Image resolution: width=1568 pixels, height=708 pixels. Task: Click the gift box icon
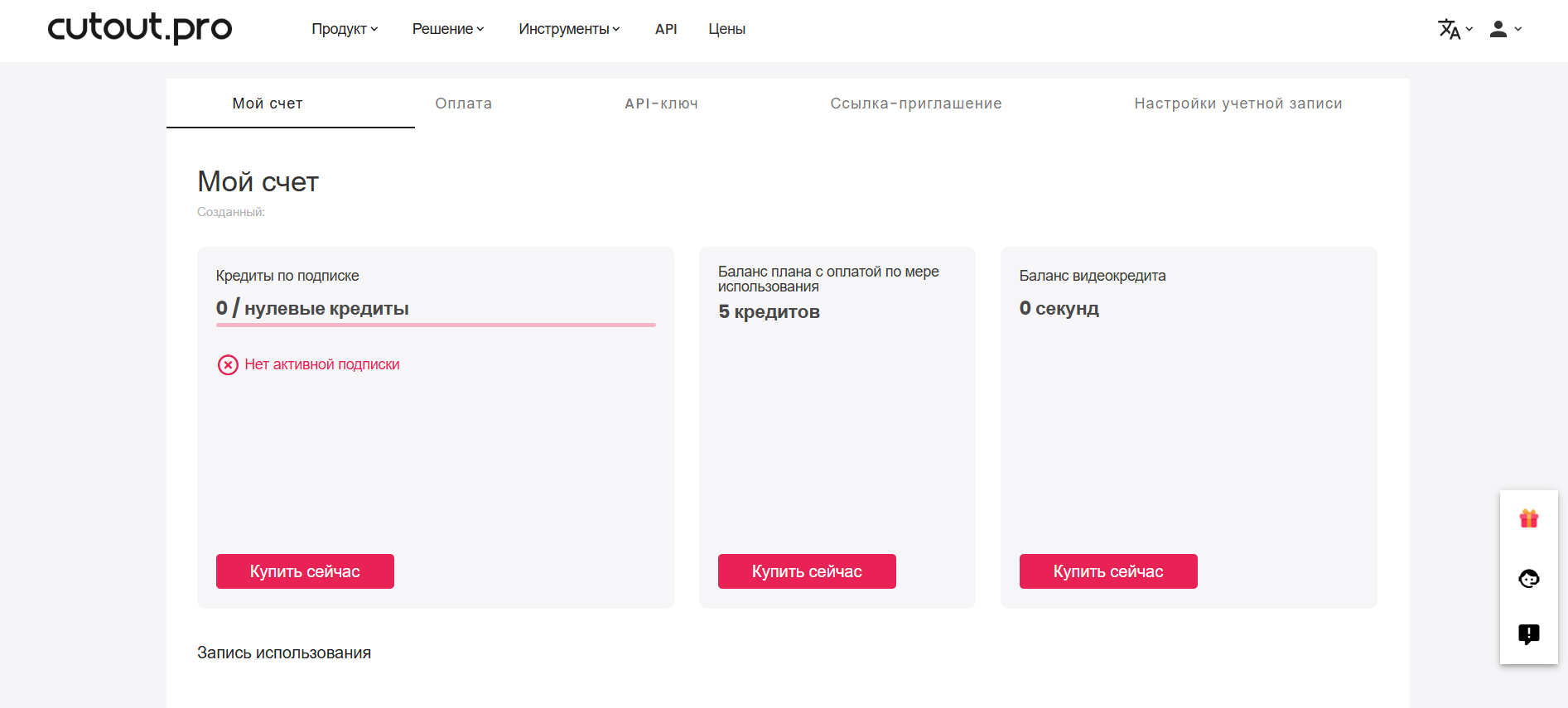[1529, 519]
